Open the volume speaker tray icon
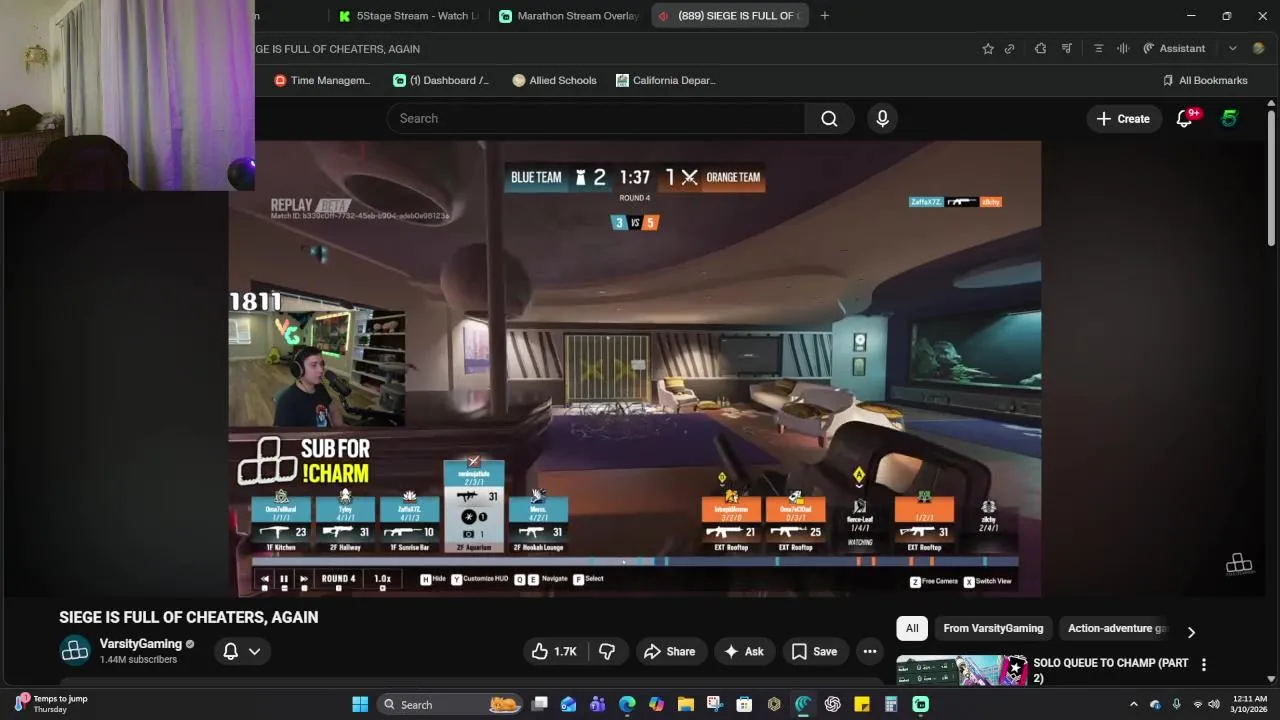The height and width of the screenshot is (720, 1280). click(x=1214, y=704)
